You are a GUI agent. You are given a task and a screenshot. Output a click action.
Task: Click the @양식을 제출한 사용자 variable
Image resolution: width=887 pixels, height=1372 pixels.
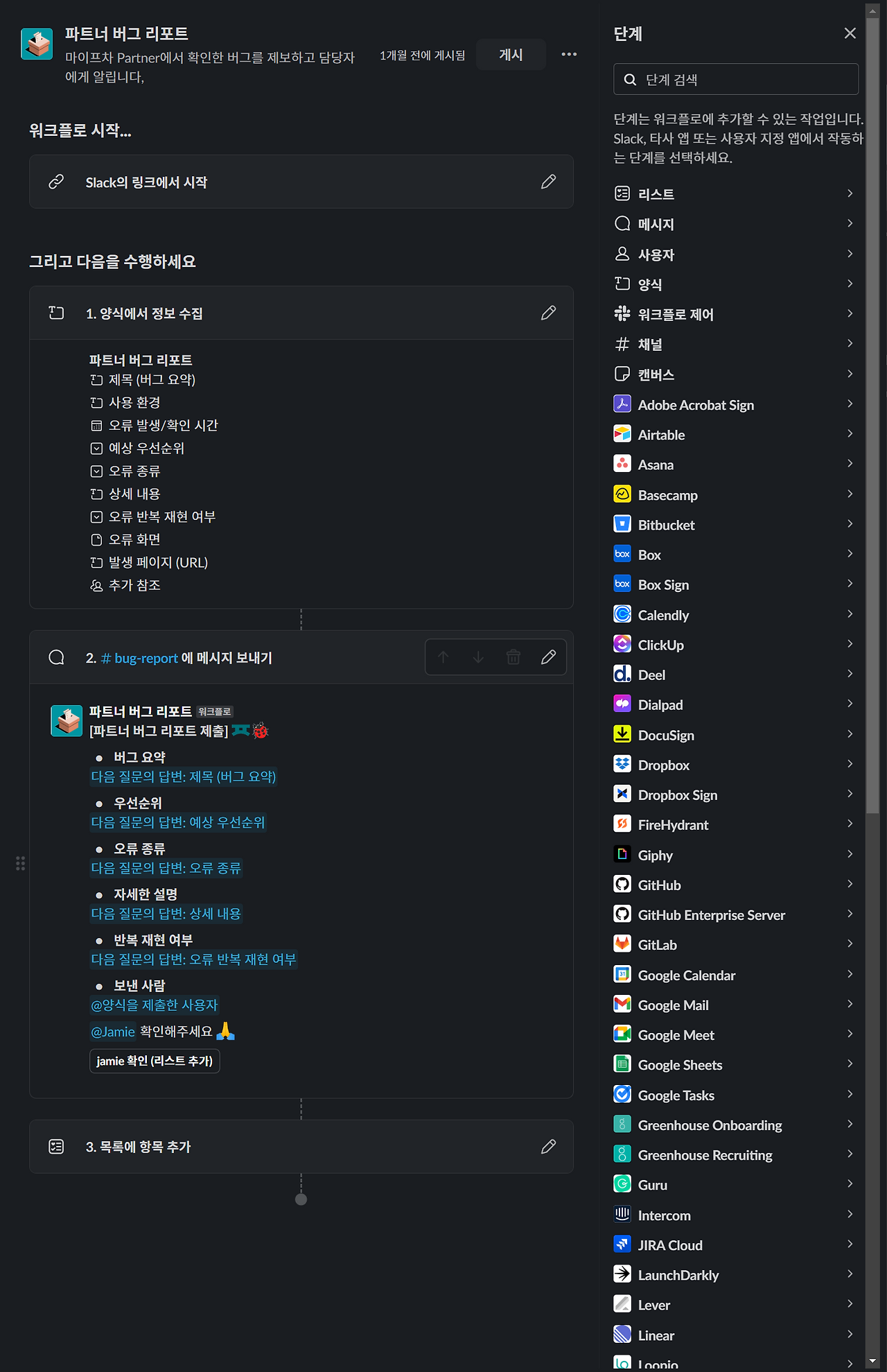pos(155,1005)
